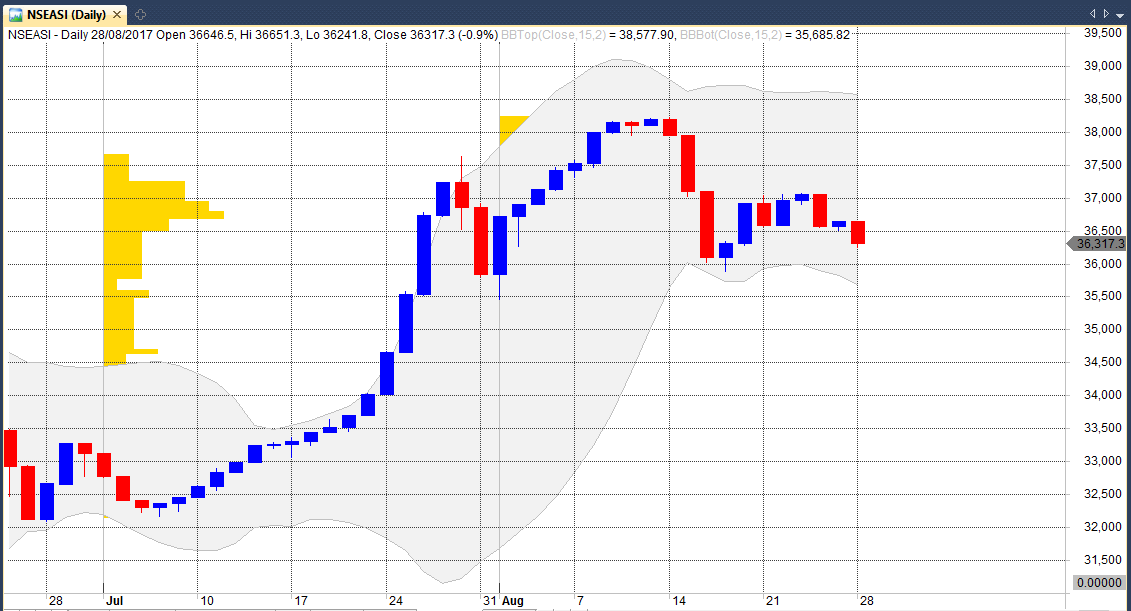Click the Aug label on the date axis
The image size is (1131, 611).
click(513, 601)
